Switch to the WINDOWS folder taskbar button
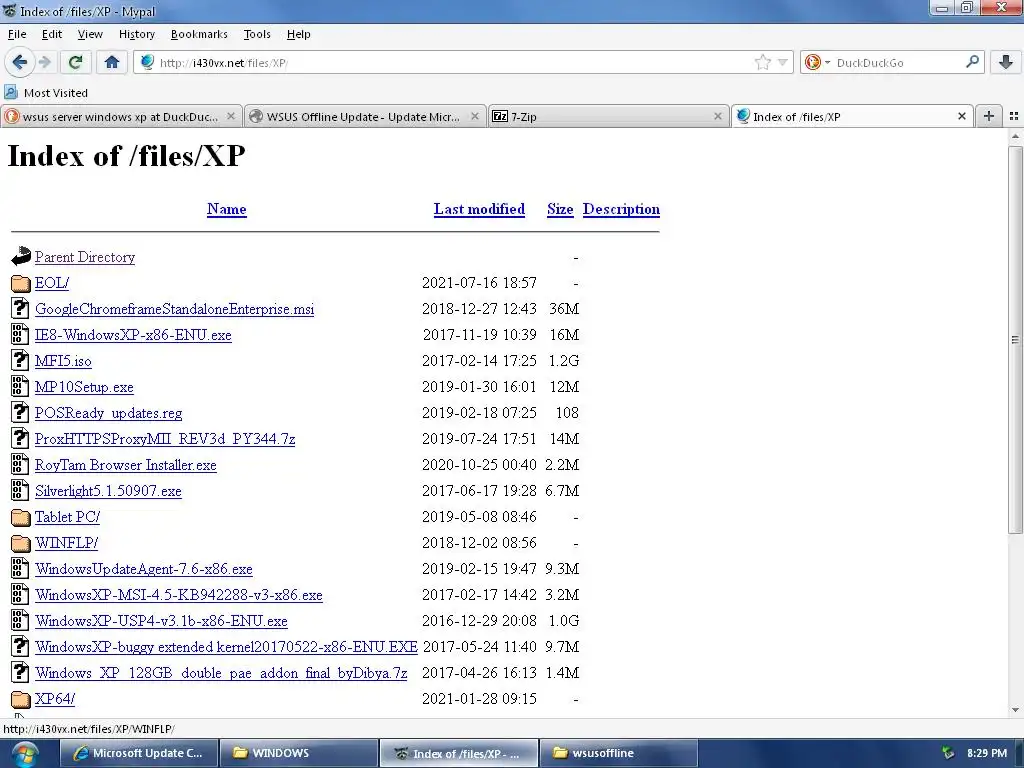This screenshot has width=1024, height=768. (298, 753)
